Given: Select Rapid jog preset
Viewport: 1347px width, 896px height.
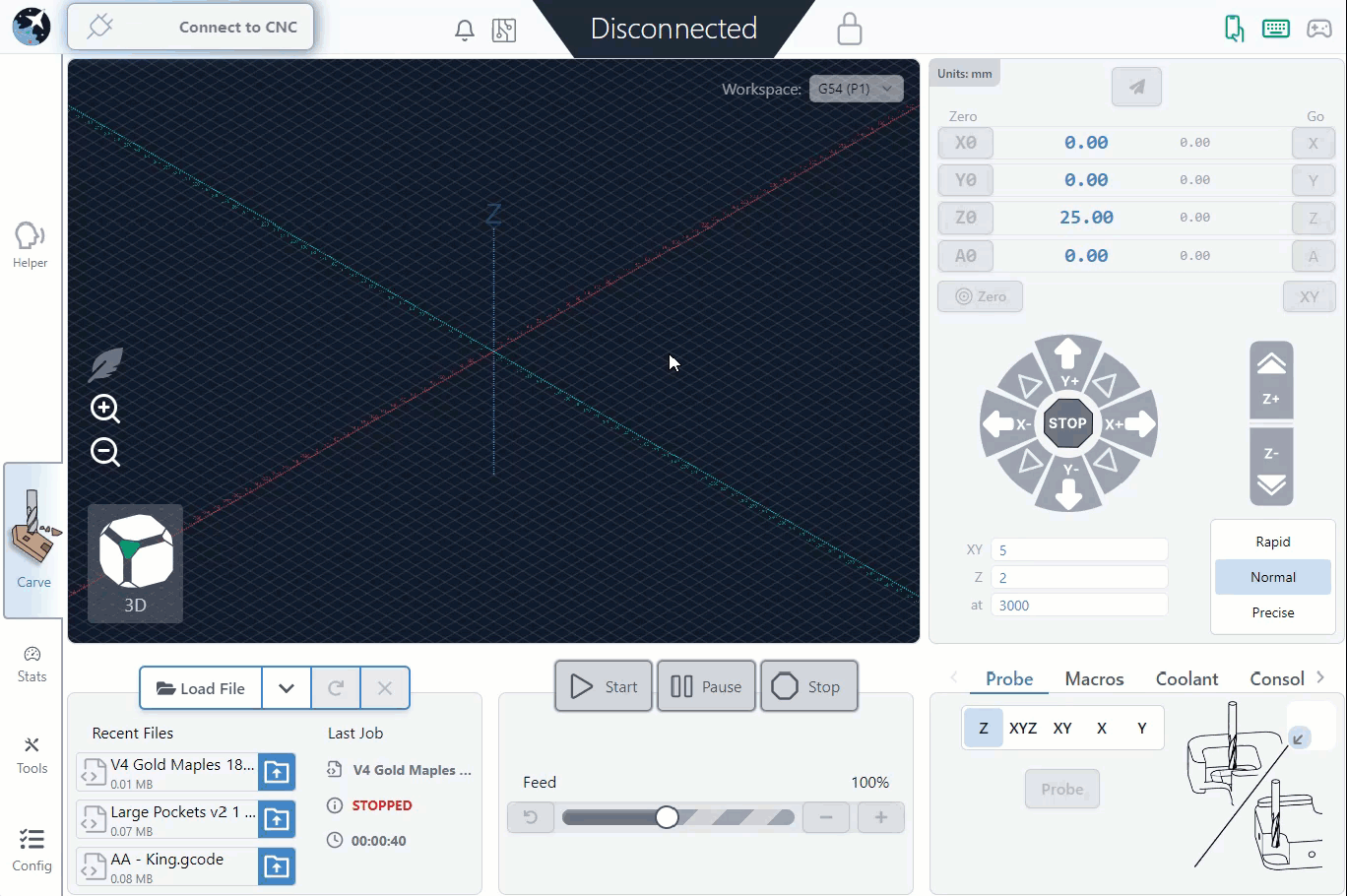Looking at the screenshot, I should (x=1272, y=542).
